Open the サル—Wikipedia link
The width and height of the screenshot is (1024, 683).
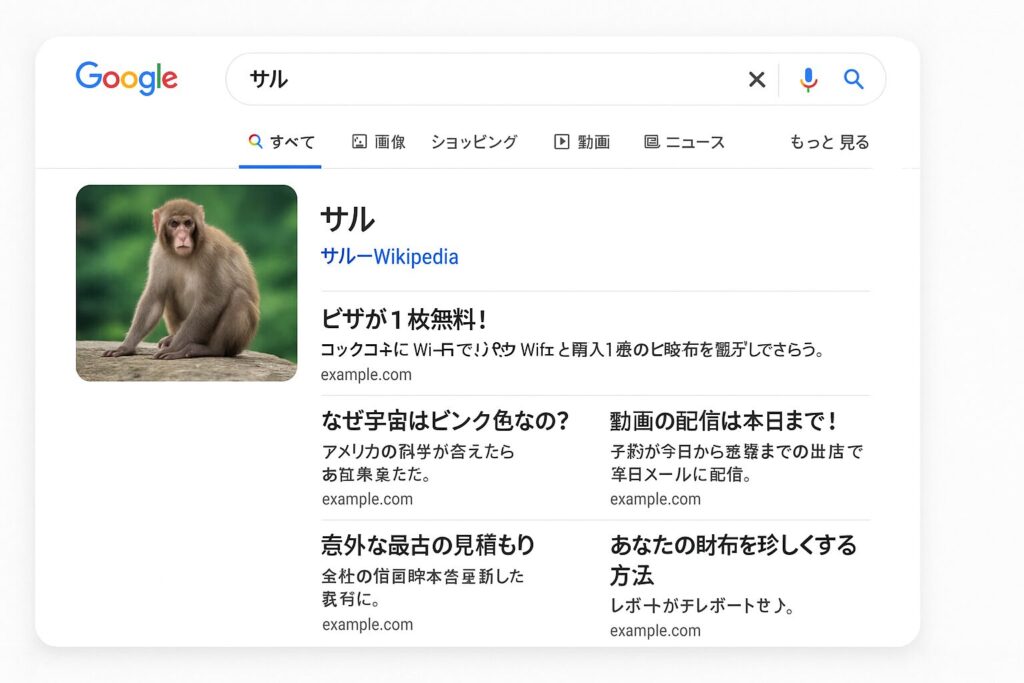[389, 257]
